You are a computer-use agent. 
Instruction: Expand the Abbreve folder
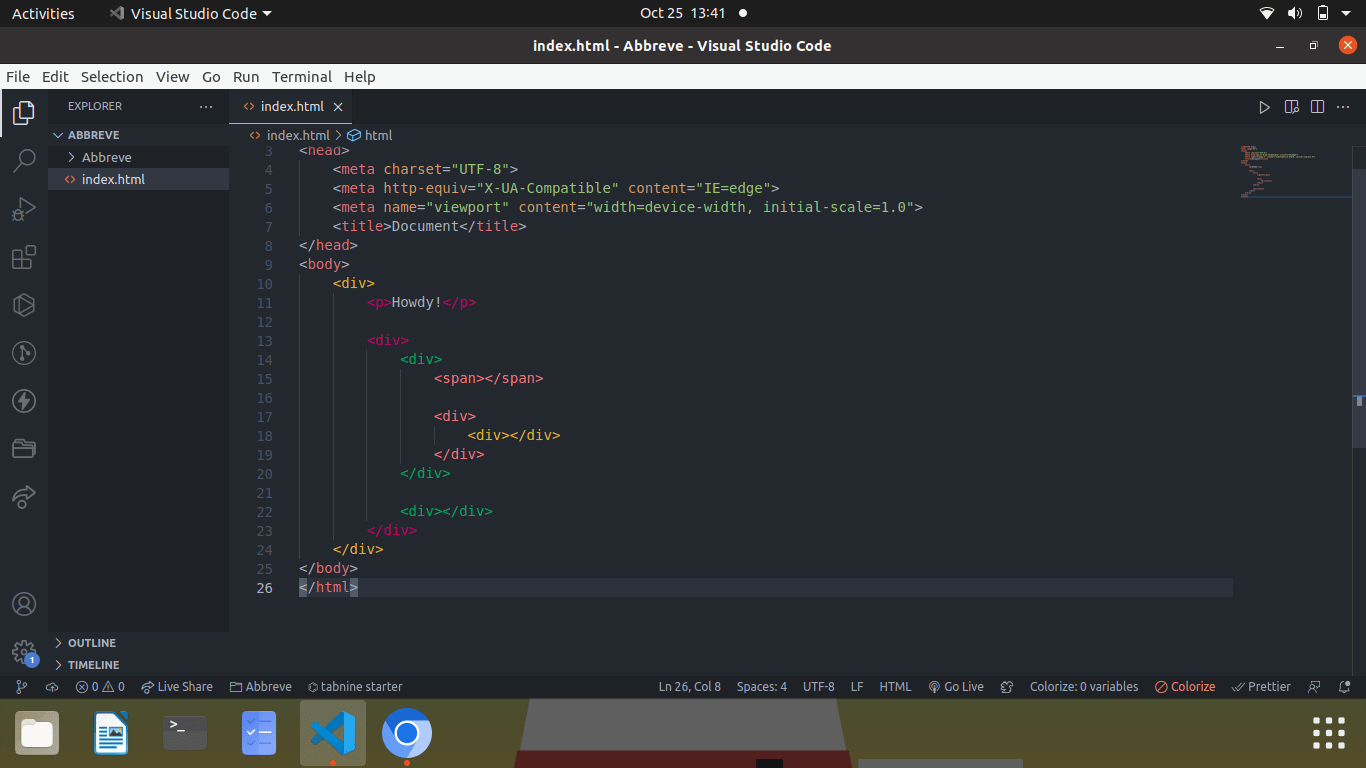(x=106, y=157)
